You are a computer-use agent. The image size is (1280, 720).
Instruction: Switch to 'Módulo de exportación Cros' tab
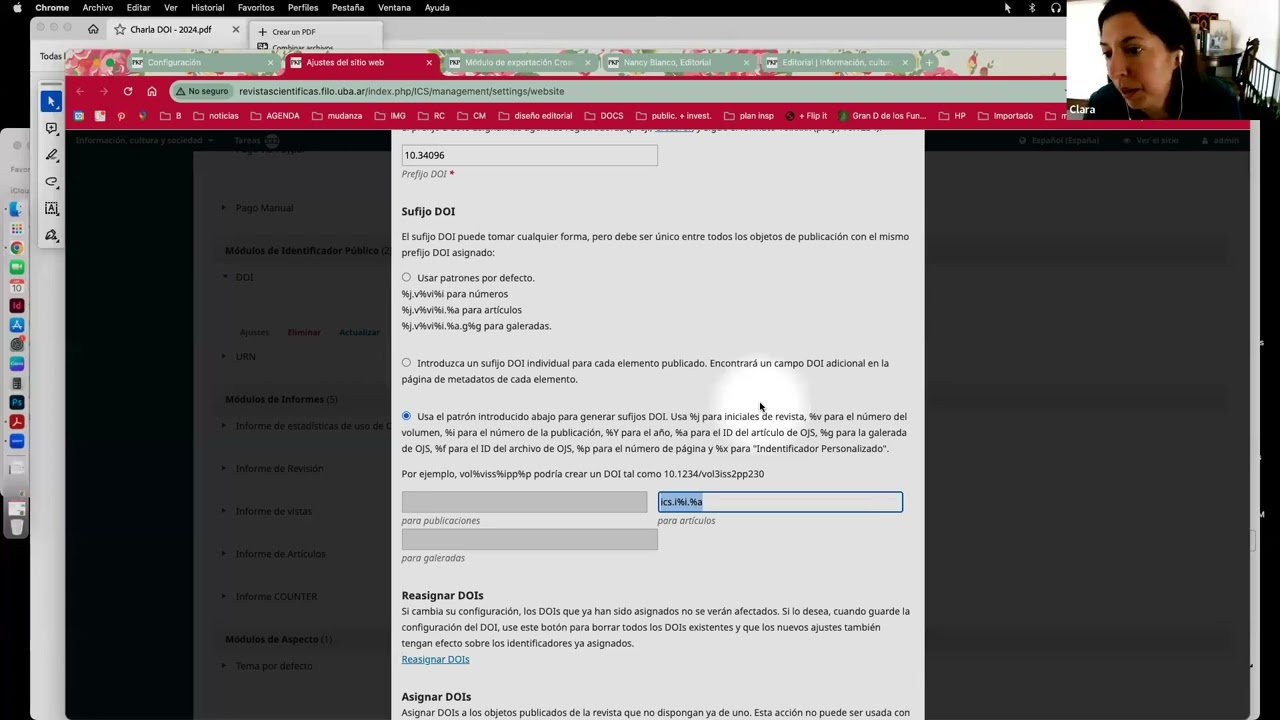[x=519, y=62]
